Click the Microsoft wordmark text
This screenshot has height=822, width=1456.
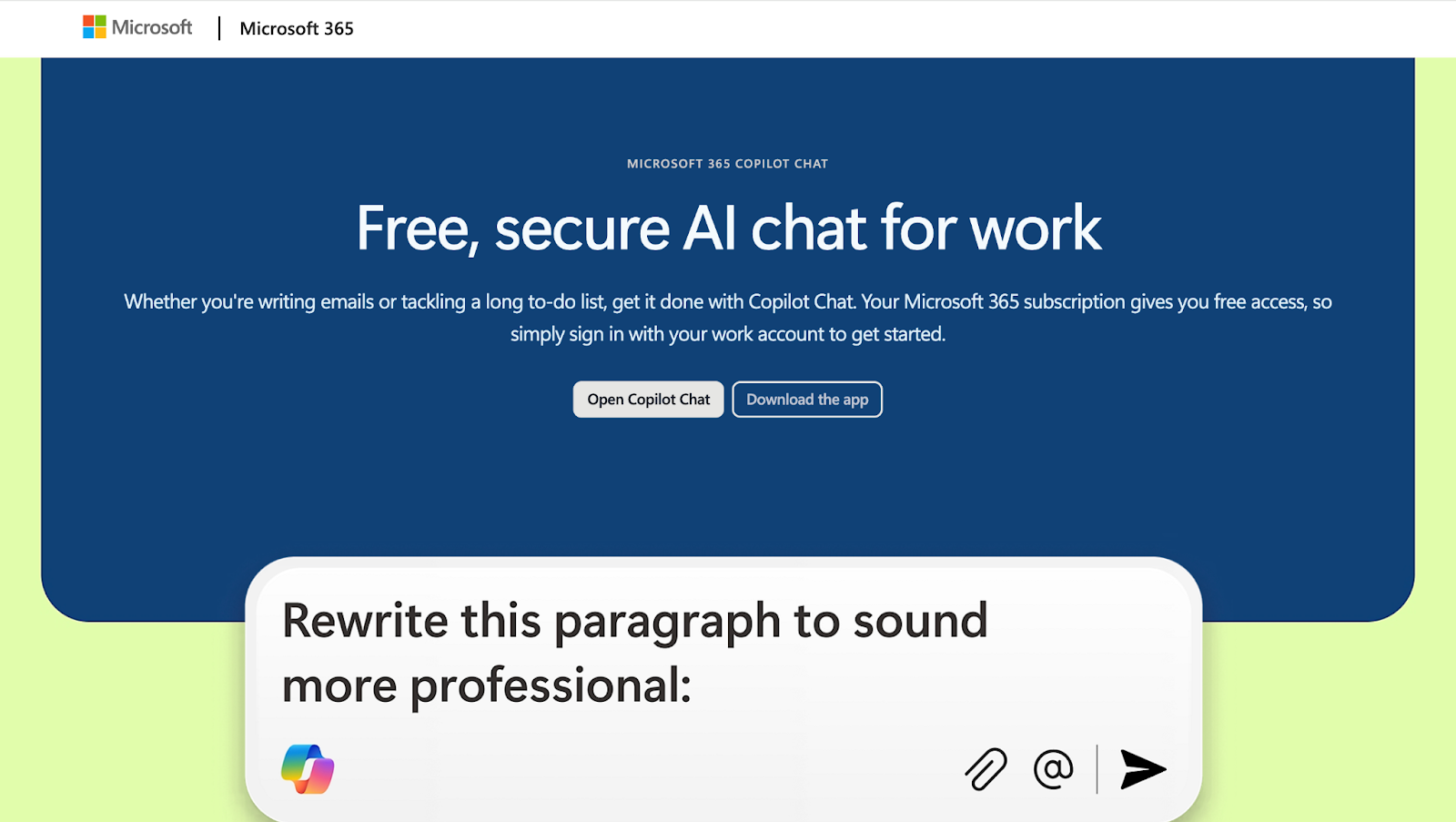click(152, 27)
